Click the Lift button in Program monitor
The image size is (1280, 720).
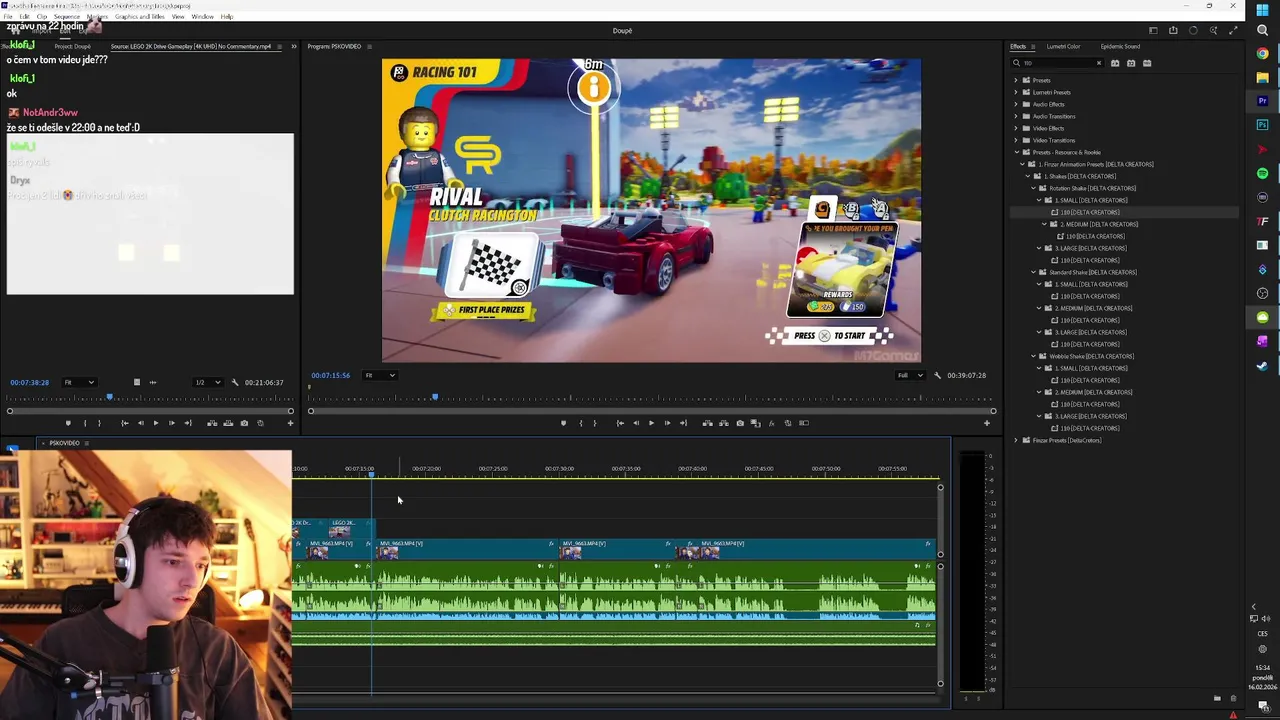(708, 423)
